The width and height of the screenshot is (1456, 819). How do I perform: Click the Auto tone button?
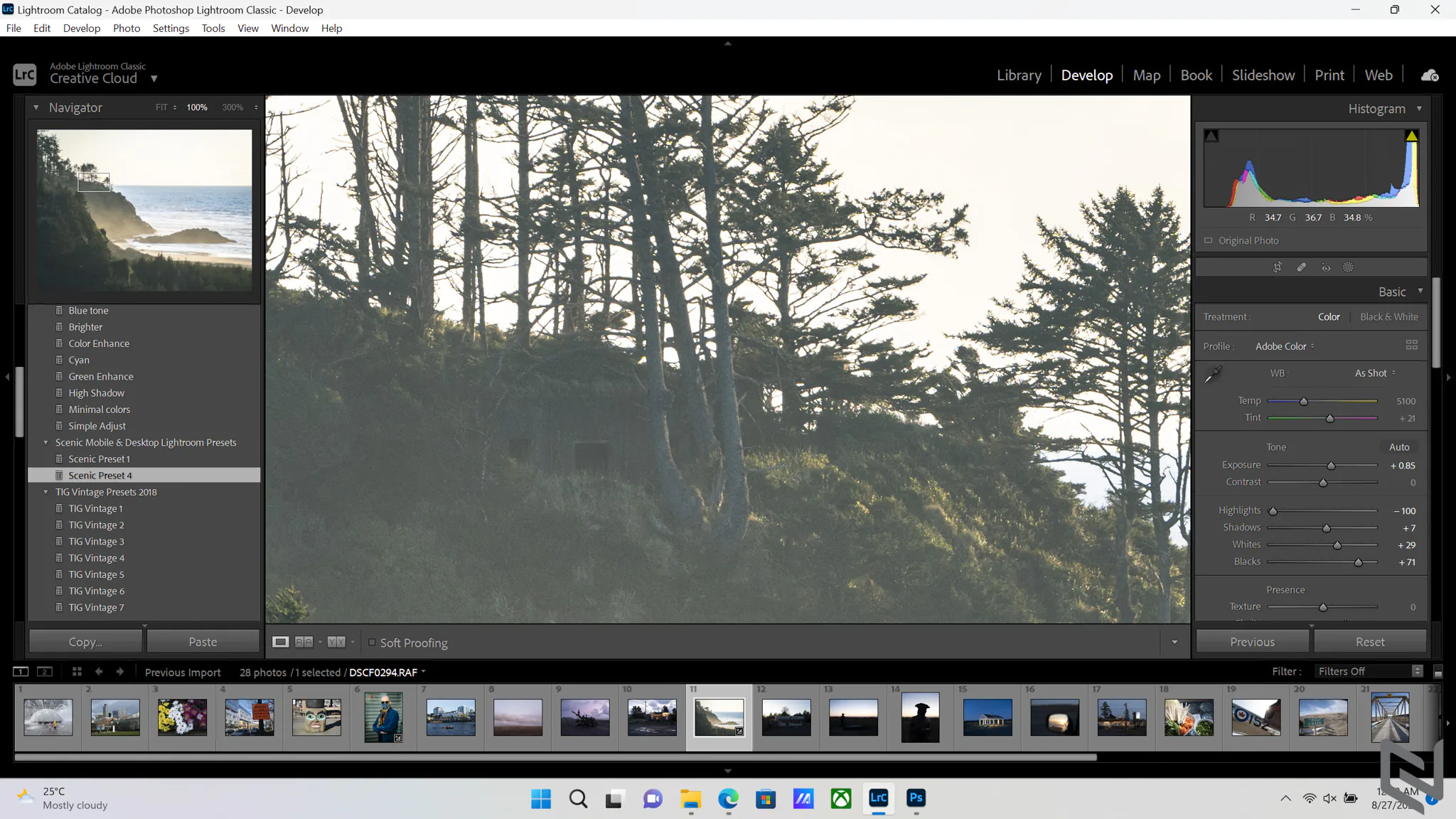[x=1398, y=447]
